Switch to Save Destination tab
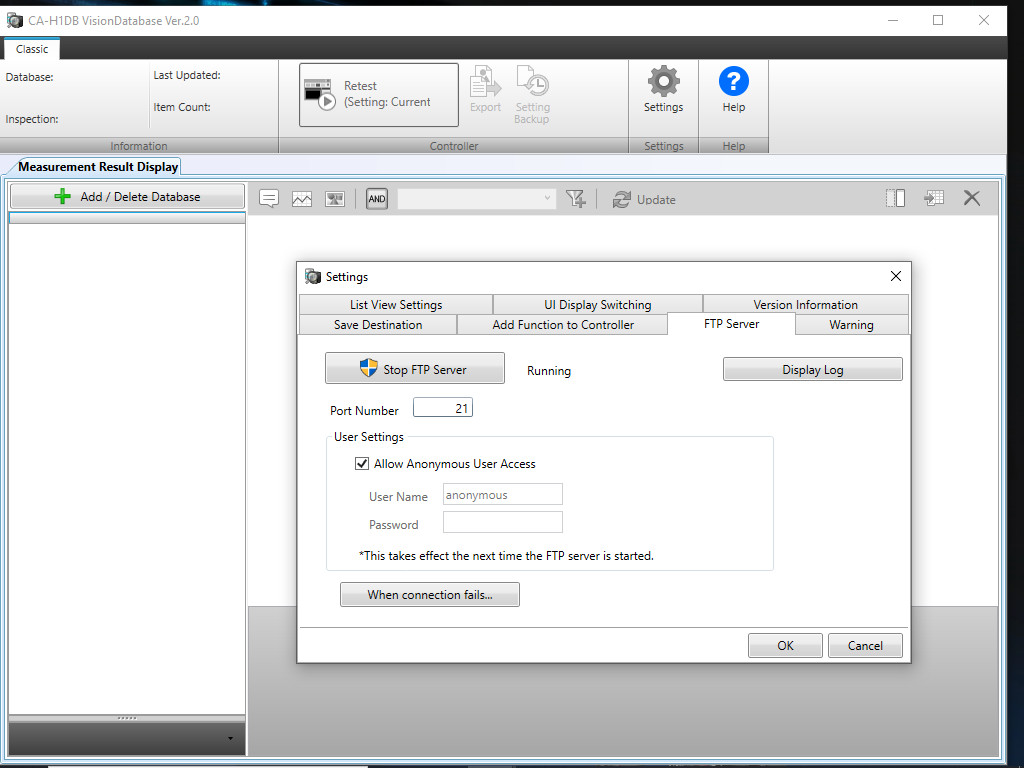This screenshot has width=1024, height=768. click(x=377, y=325)
